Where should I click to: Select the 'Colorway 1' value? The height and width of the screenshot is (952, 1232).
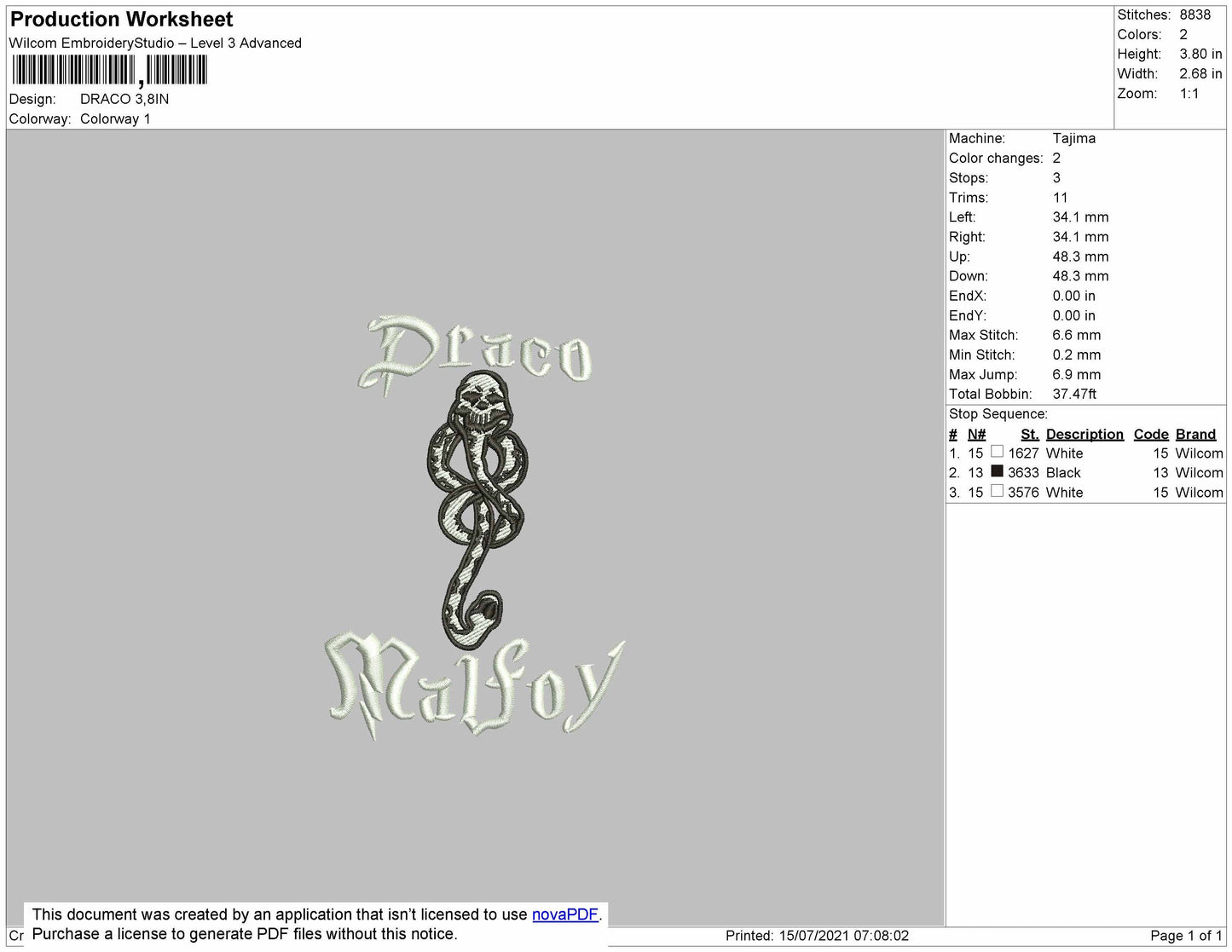(115, 118)
